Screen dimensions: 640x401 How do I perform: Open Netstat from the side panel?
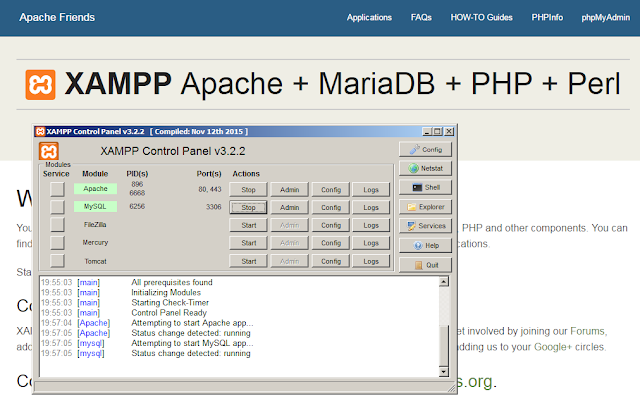pyautogui.click(x=425, y=168)
